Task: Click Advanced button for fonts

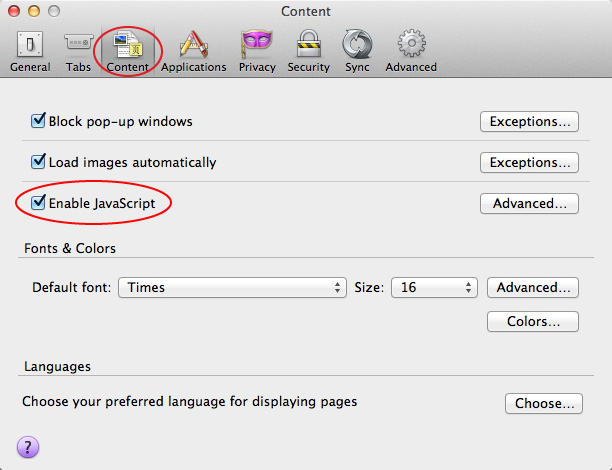Action: coord(533,288)
